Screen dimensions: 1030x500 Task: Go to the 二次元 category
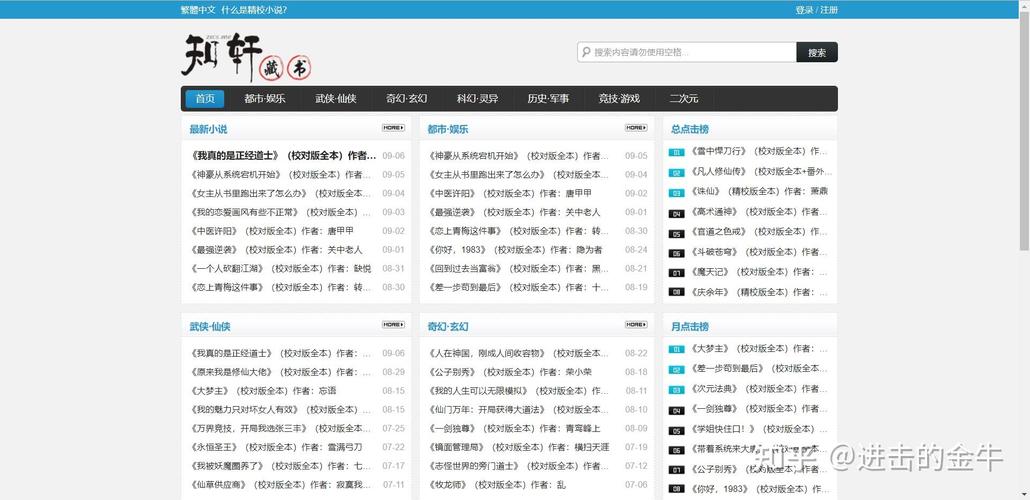[683, 99]
